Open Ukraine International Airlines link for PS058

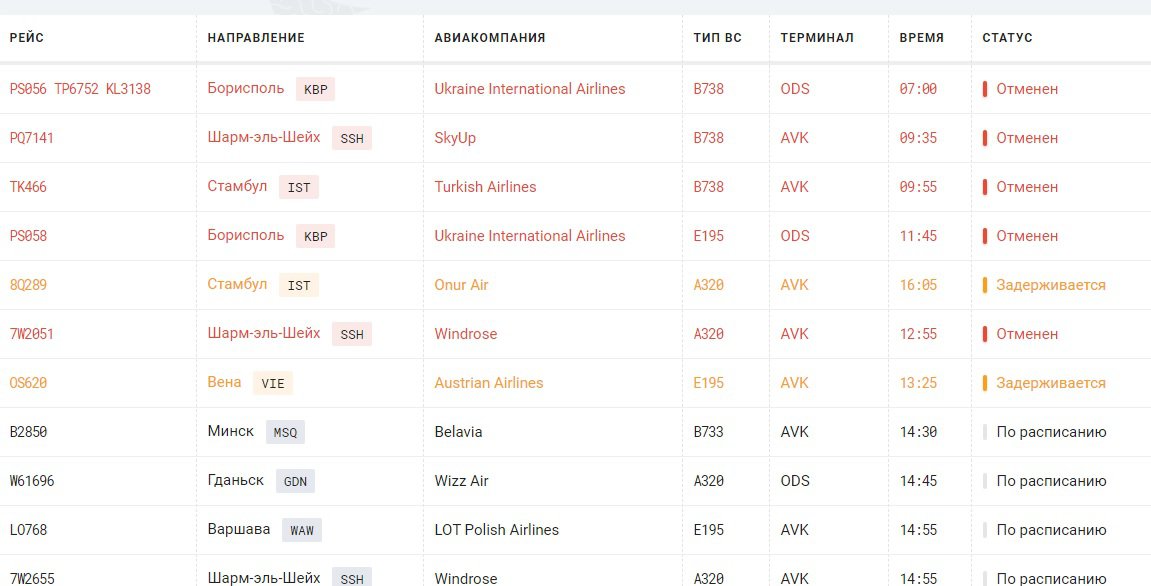click(530, 236)
